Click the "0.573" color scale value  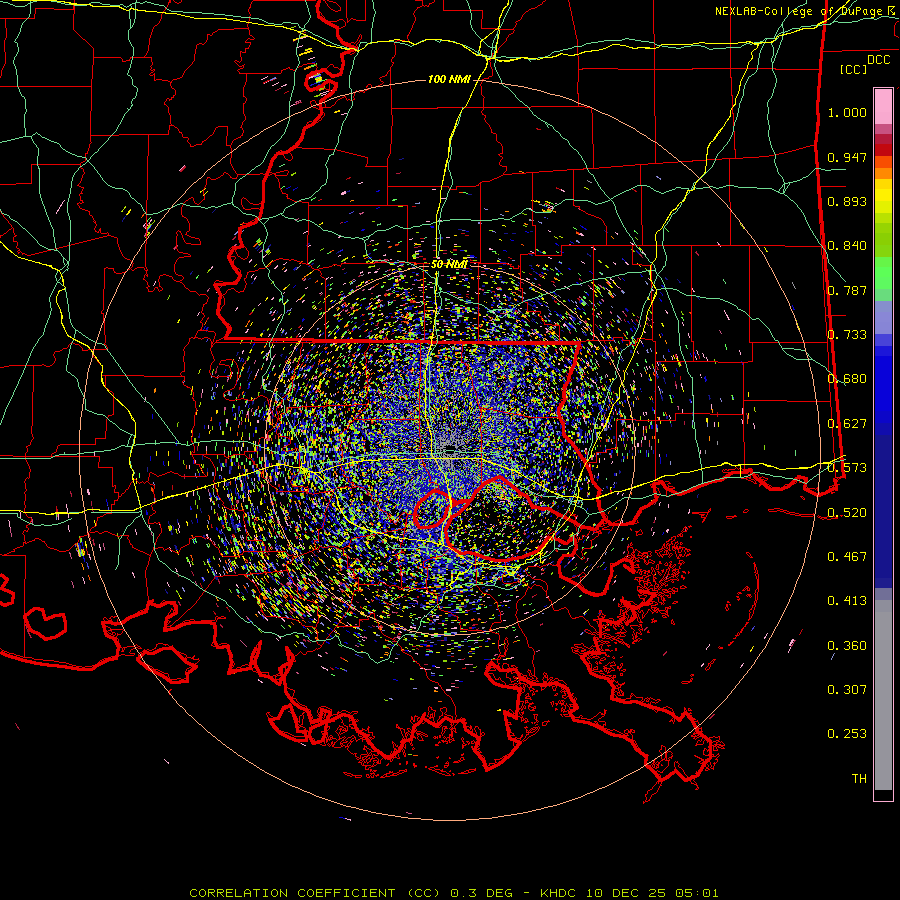click(847, 468)
